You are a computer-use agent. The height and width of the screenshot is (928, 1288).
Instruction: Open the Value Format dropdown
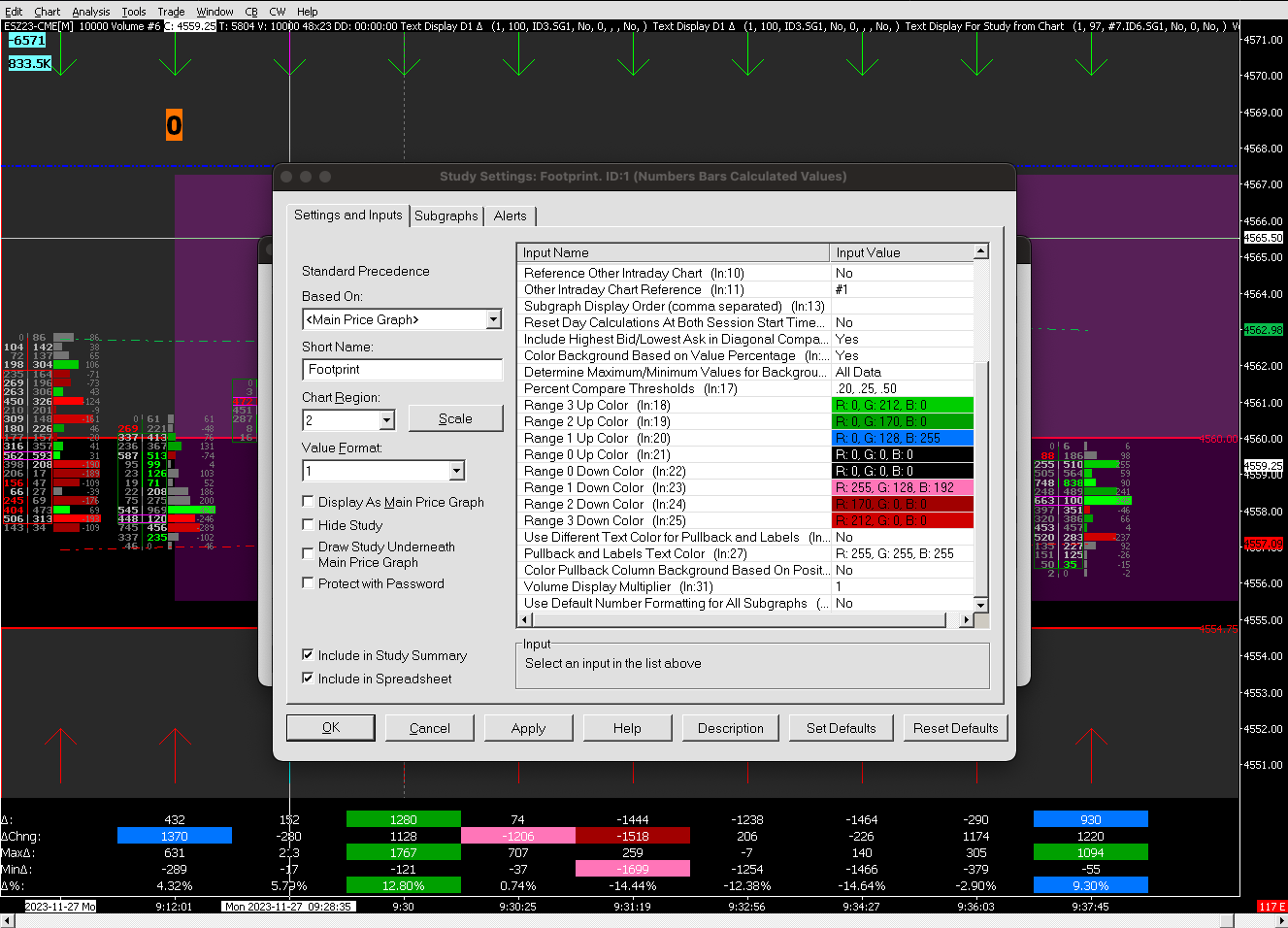(x=456, y=471)
